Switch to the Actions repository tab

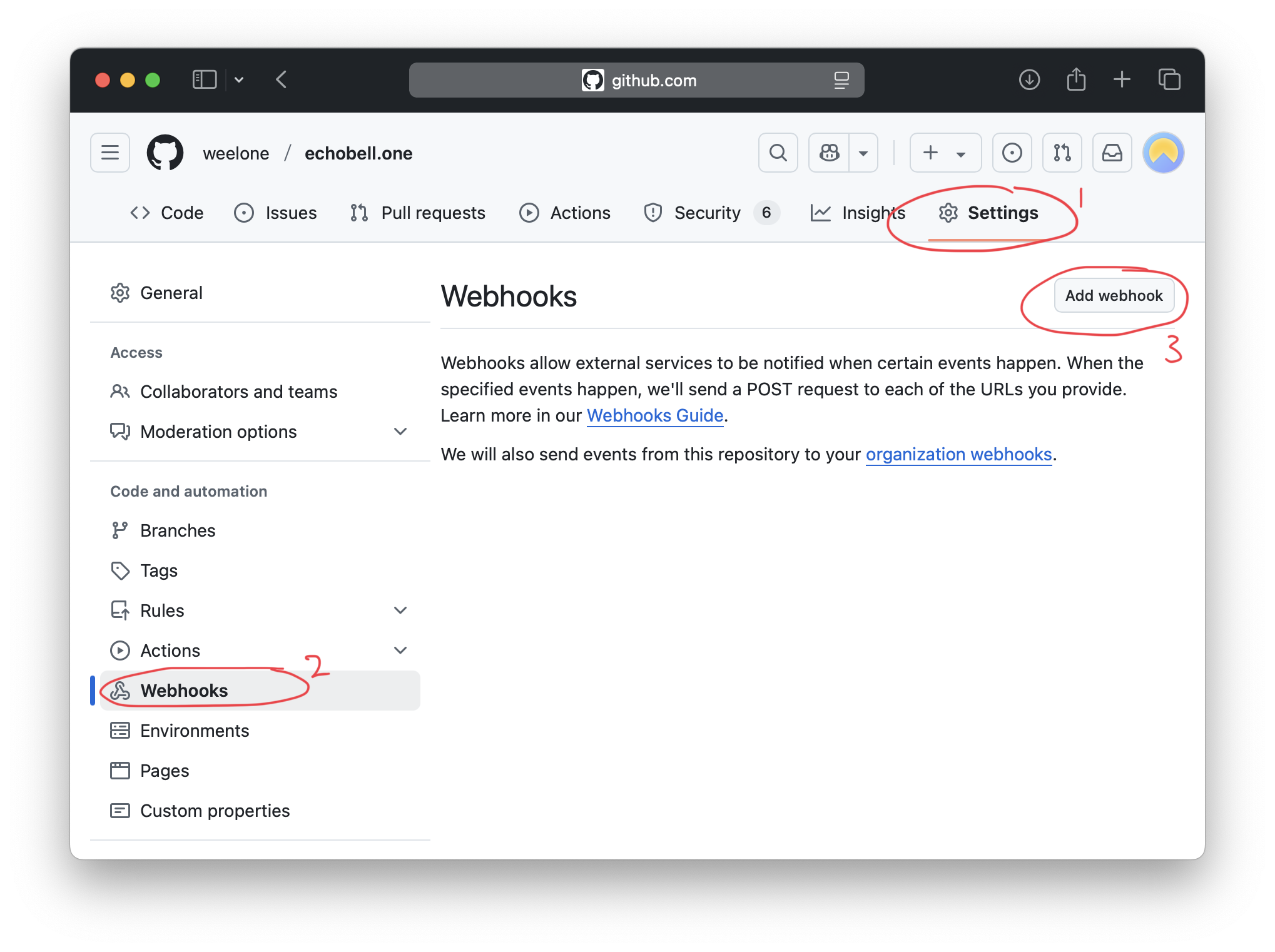click(x=565, y=213)
